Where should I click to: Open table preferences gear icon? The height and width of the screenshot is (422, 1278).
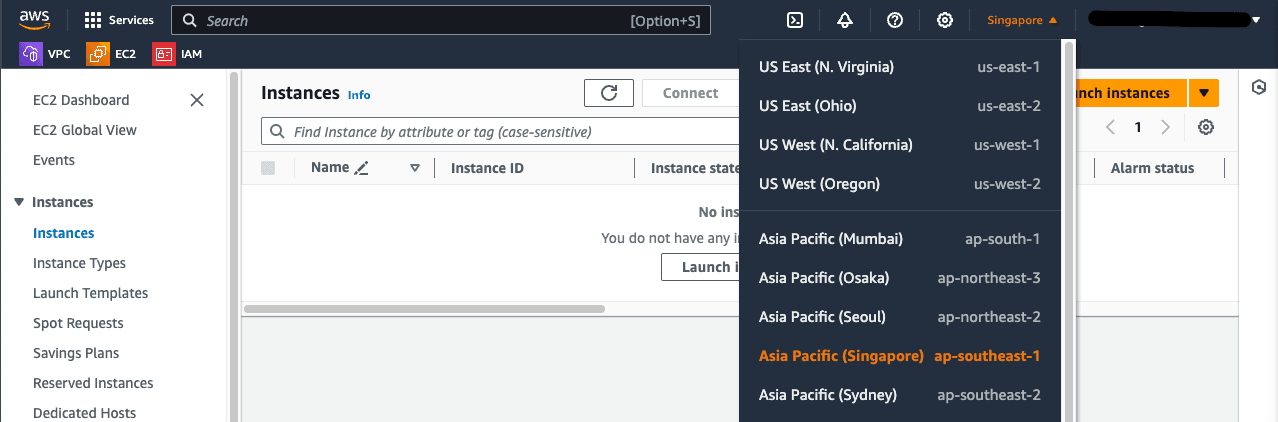tap(1206, 127)
